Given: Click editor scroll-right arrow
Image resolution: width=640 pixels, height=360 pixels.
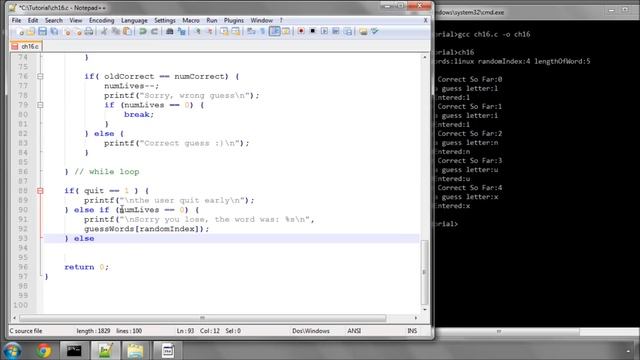Looking at the screenshot, I should click(416, 318).
